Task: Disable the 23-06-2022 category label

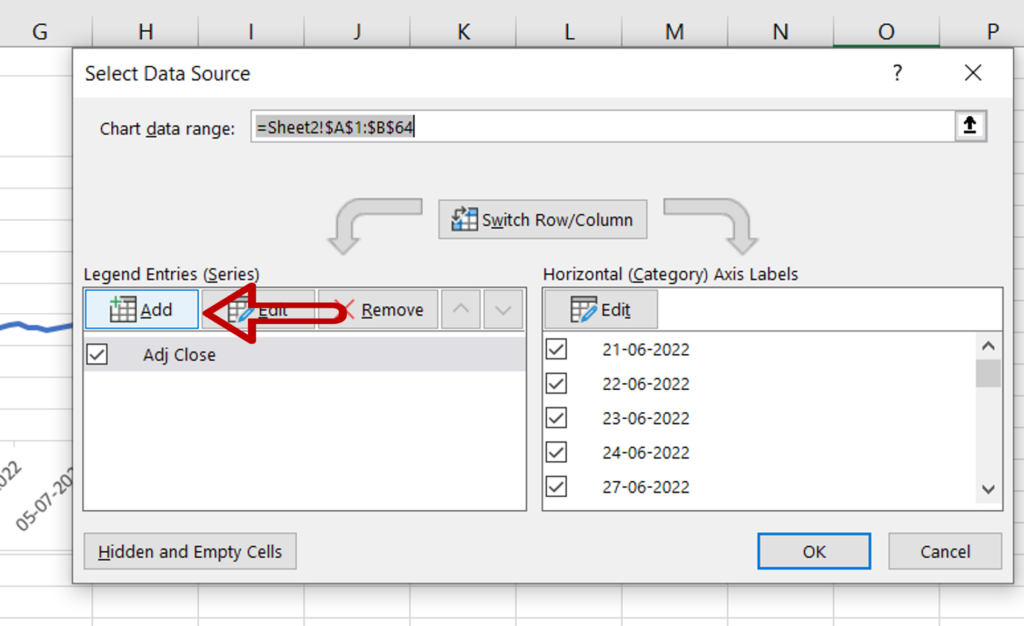Action: tap(557, 418)
